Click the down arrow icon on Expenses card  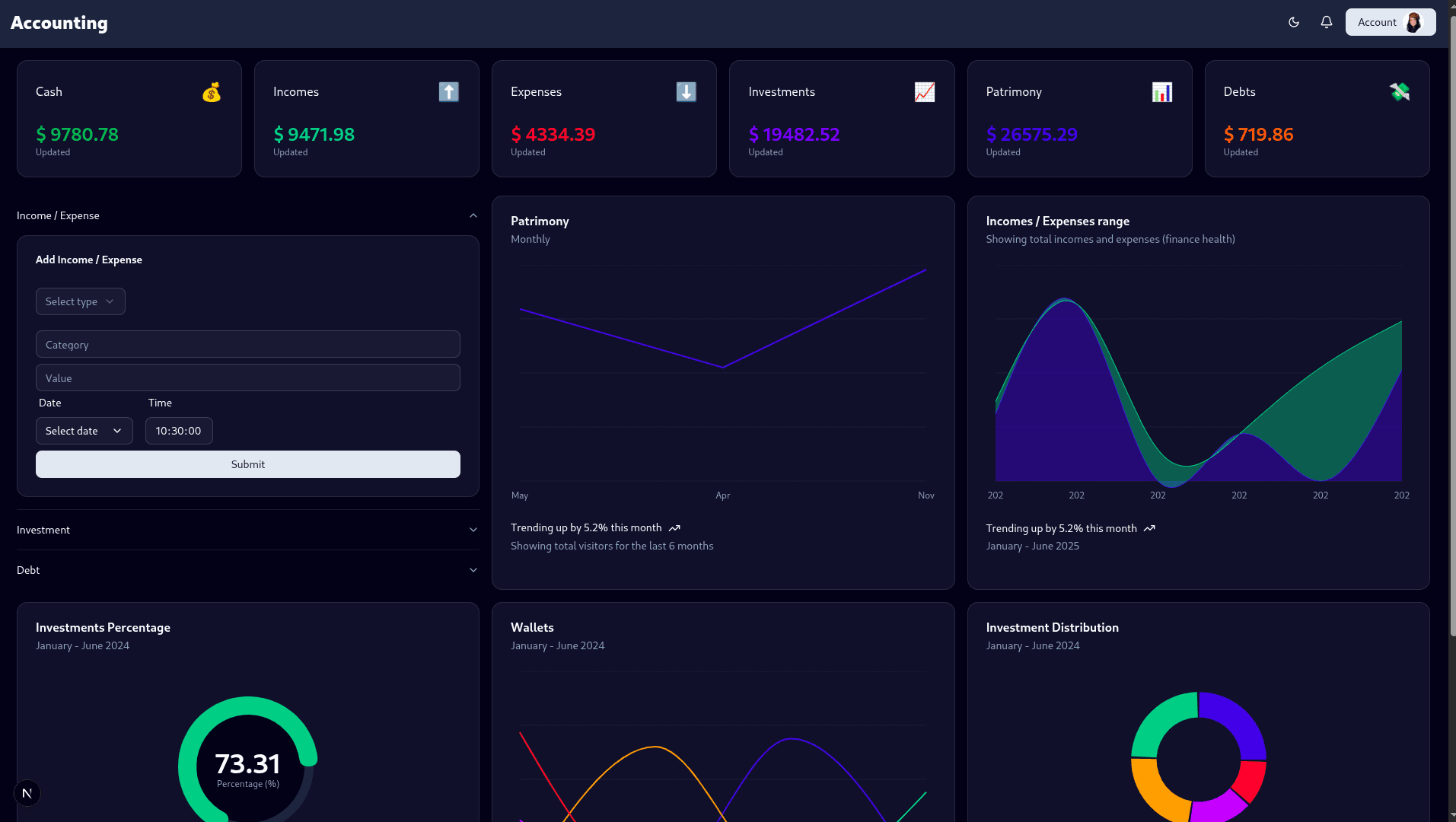pyautogui.click(x=686, y=91)
